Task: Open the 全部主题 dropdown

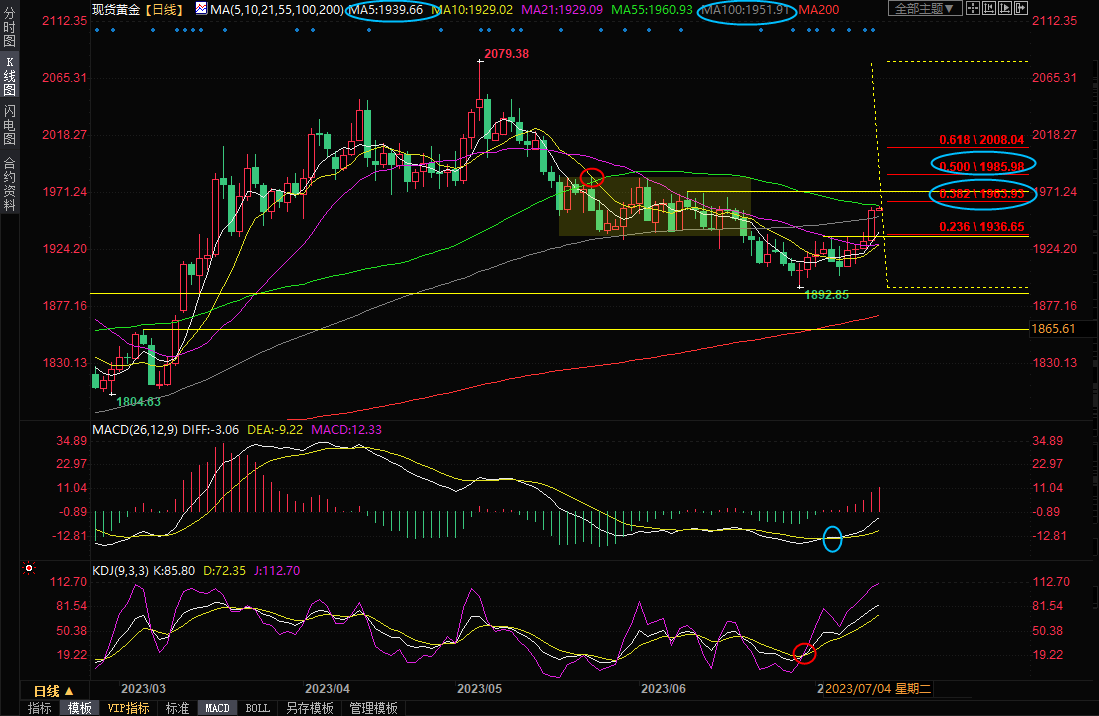Action: click(925, 9)
